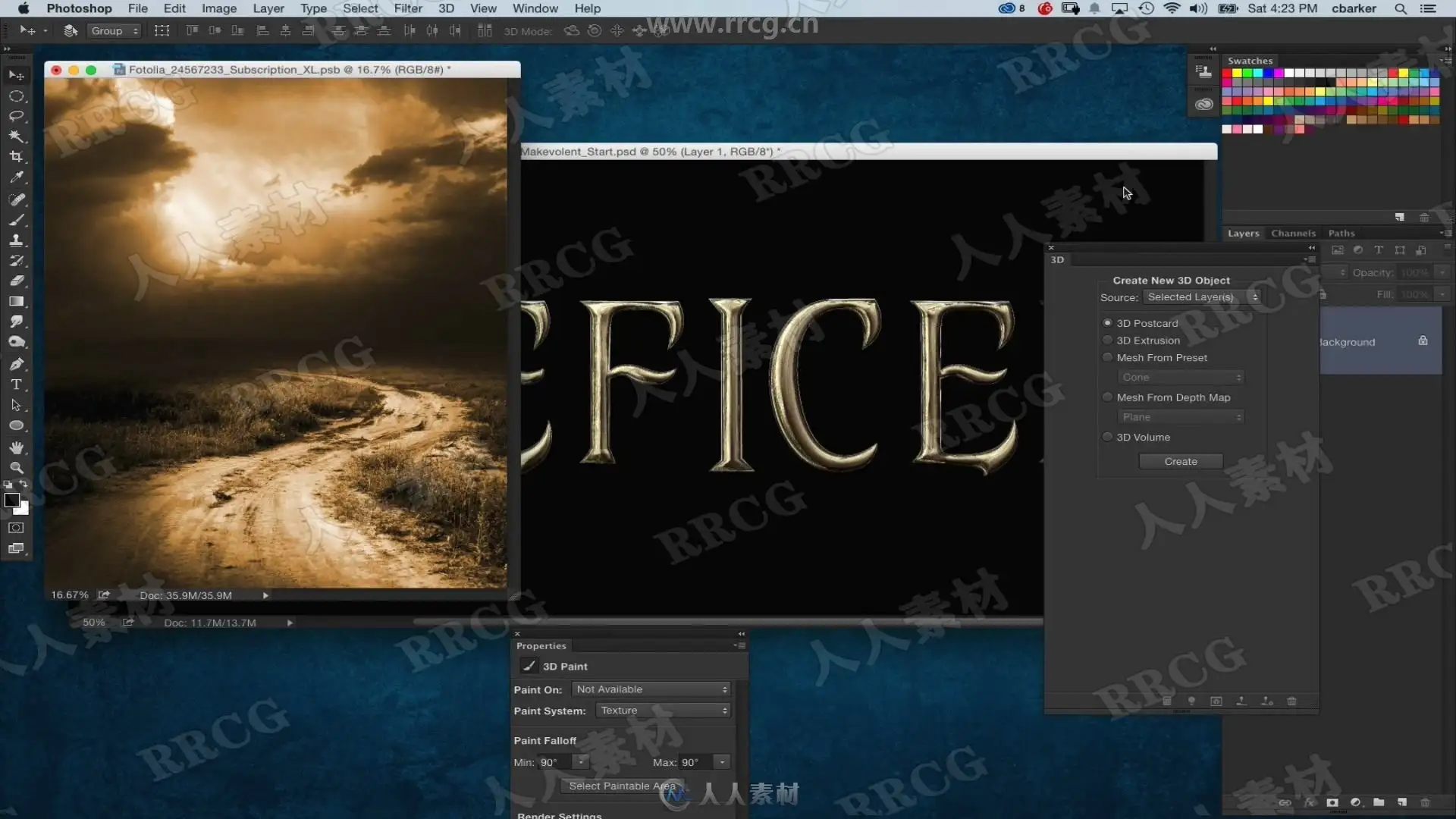Click the Select Paintable Area button
Screen dimensions: 1456x819
[x=622, y=786]
